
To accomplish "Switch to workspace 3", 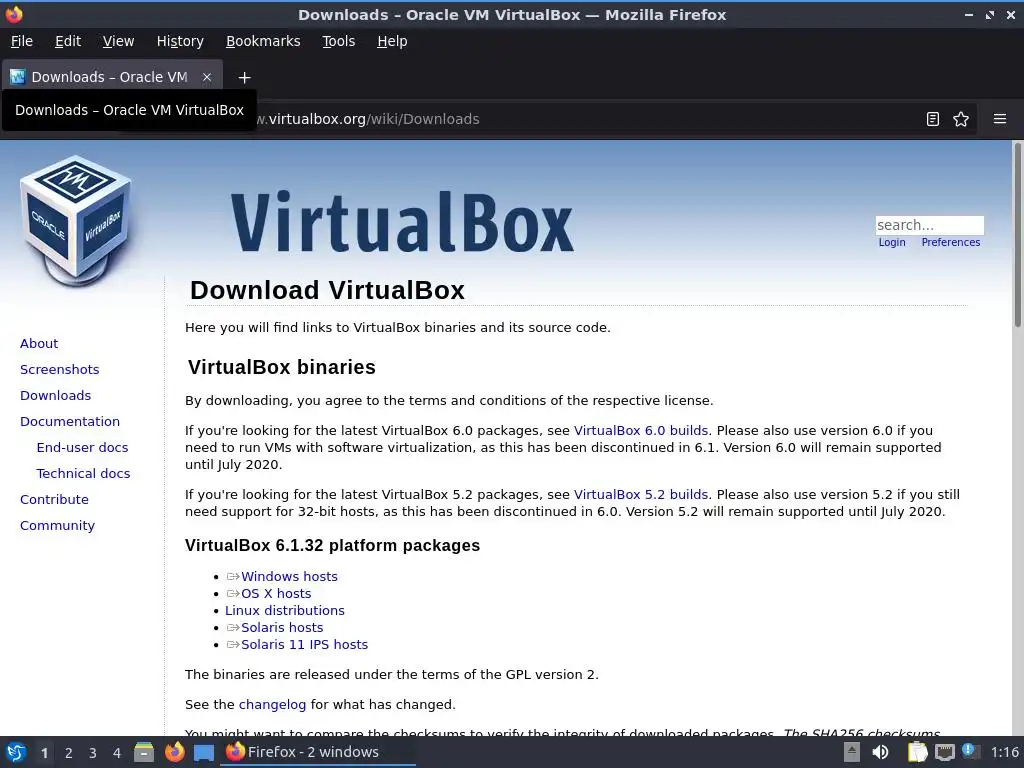I will [93, 753].
